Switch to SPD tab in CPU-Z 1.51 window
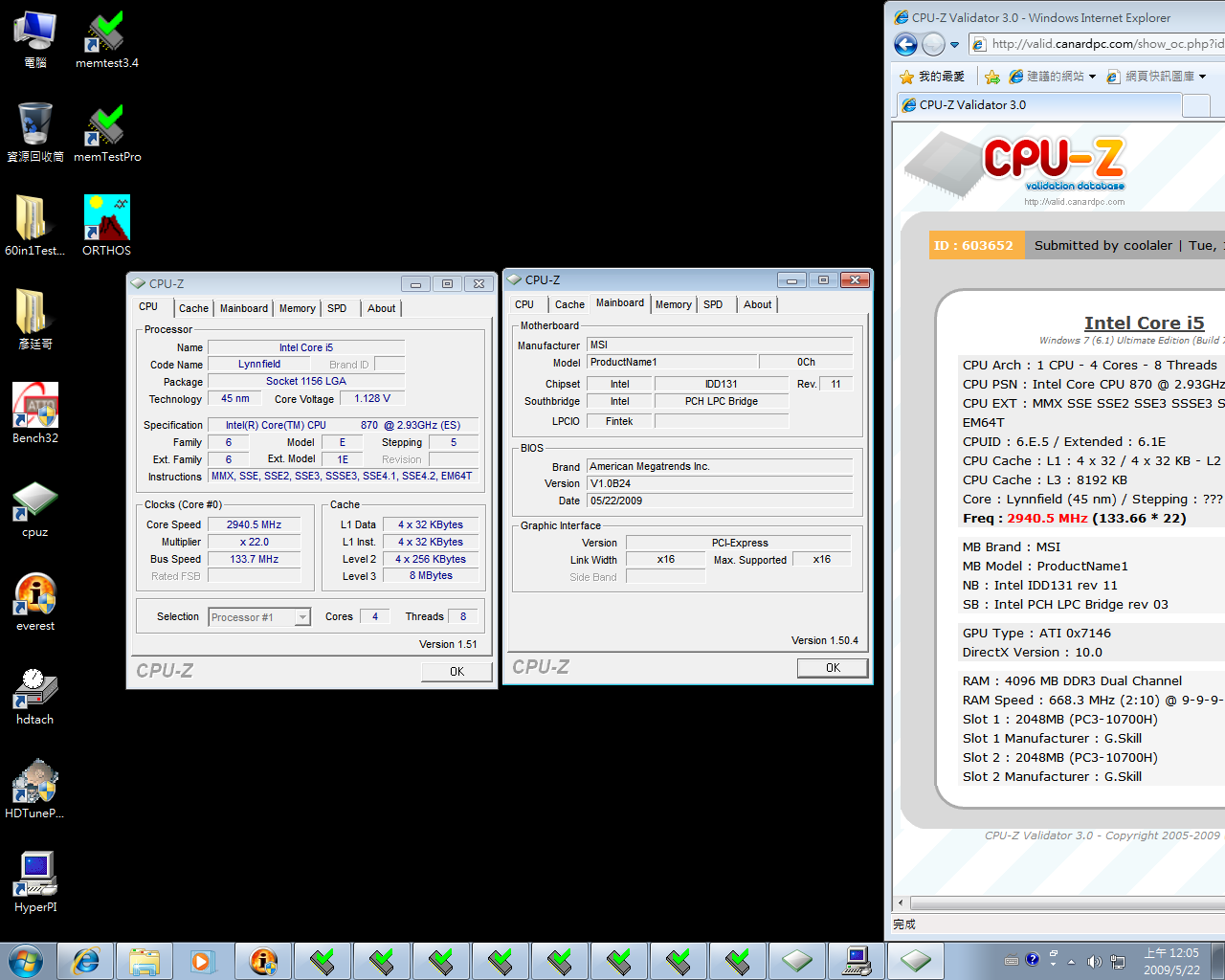 (337, 308)
